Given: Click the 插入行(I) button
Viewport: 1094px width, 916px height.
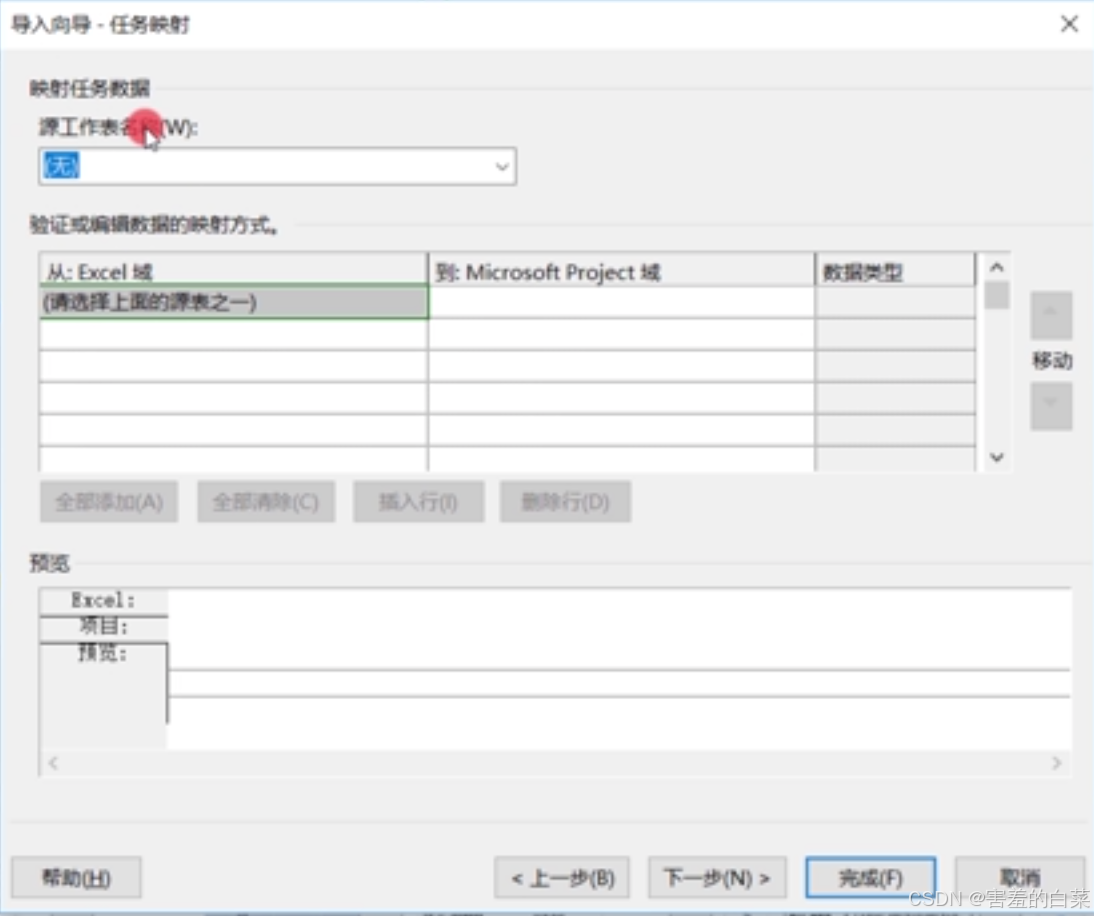Looking at the screenshot, I should click(x=419, y=502).
